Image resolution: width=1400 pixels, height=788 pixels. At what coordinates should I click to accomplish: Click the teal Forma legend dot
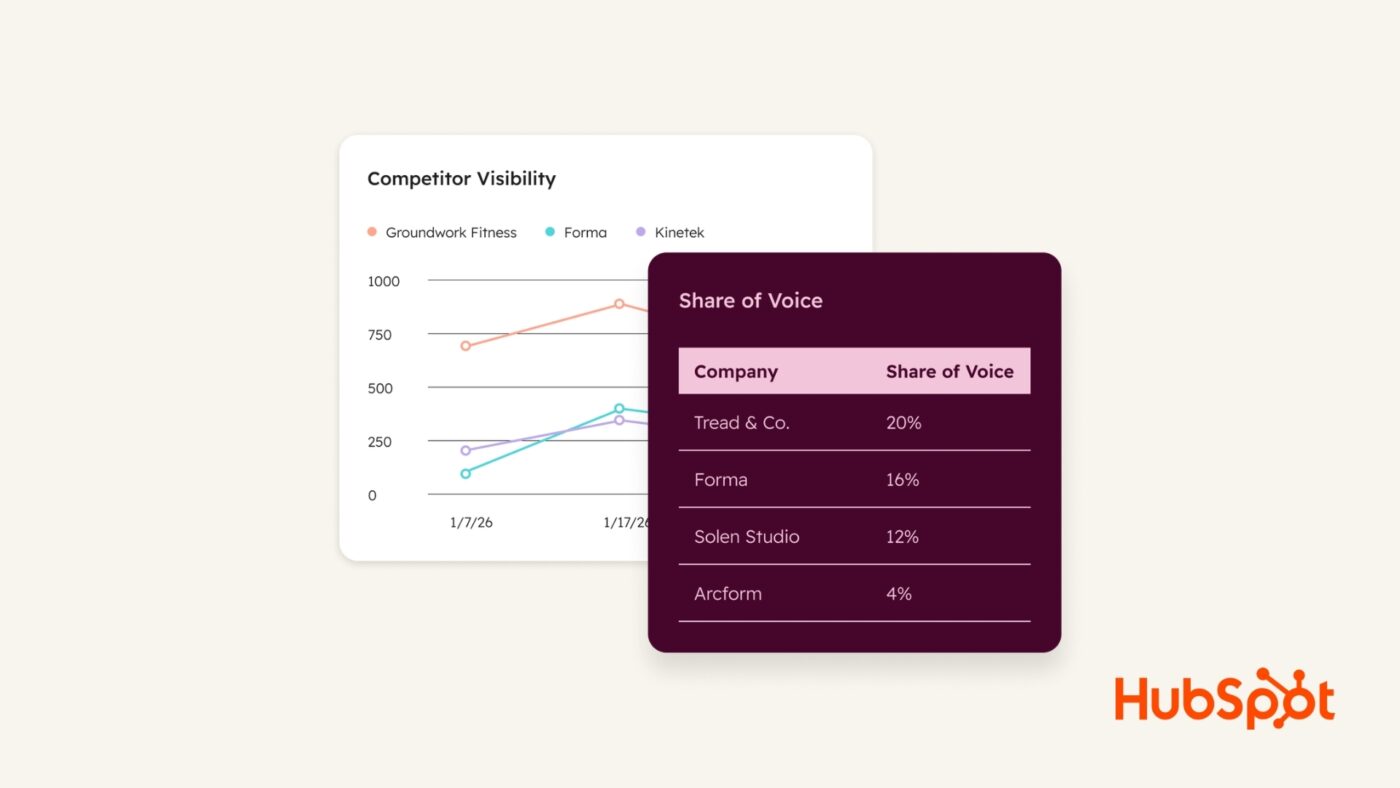click(x=550, y=232)
